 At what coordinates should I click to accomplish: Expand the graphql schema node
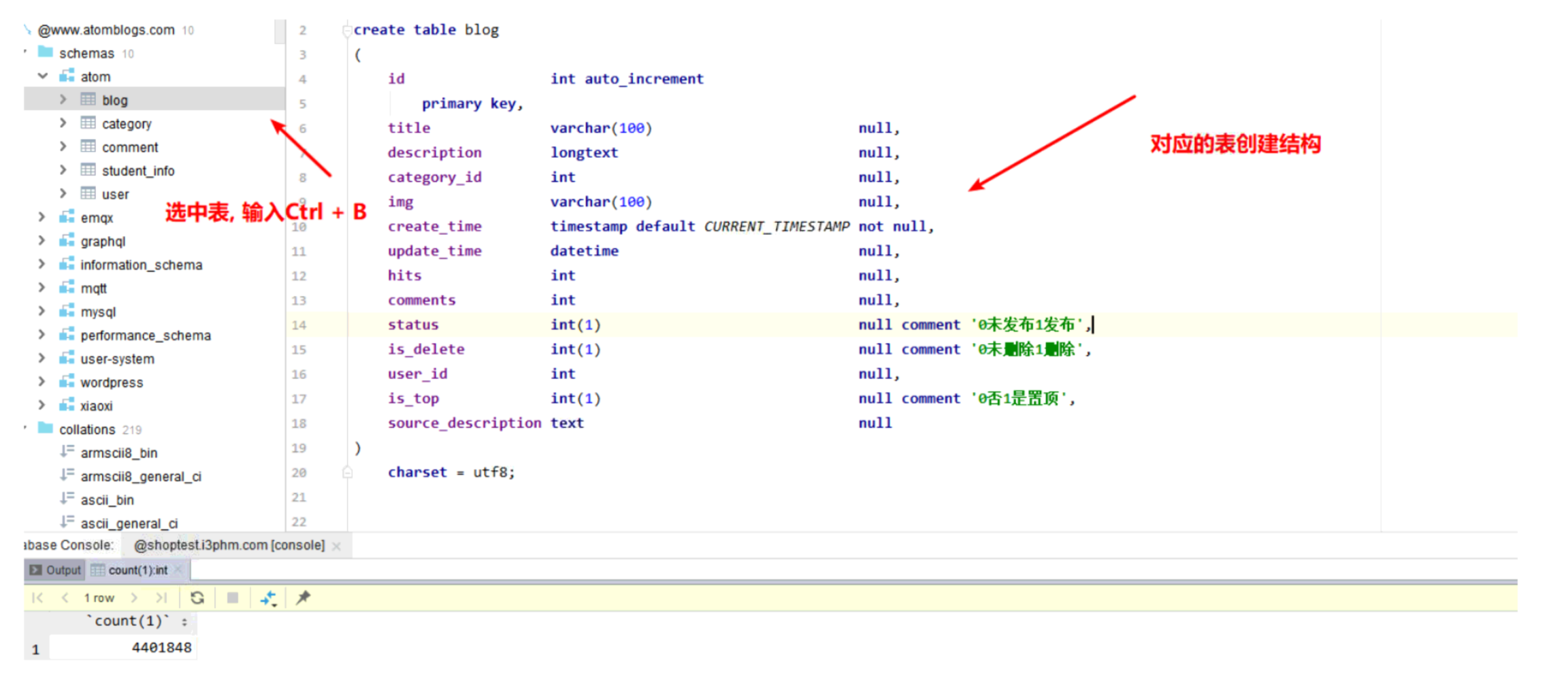click(42, 241)
